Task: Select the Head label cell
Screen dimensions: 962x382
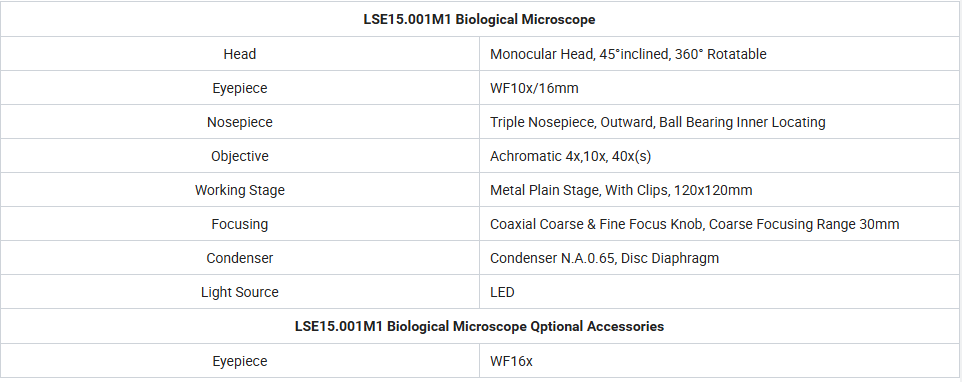Action: pyautogui.click(x=239, y=54)
